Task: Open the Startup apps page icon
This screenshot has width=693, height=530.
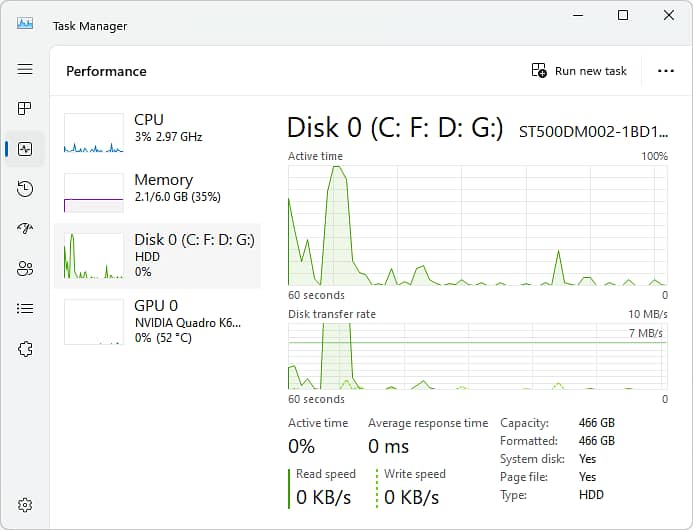Action: point(25,228)
